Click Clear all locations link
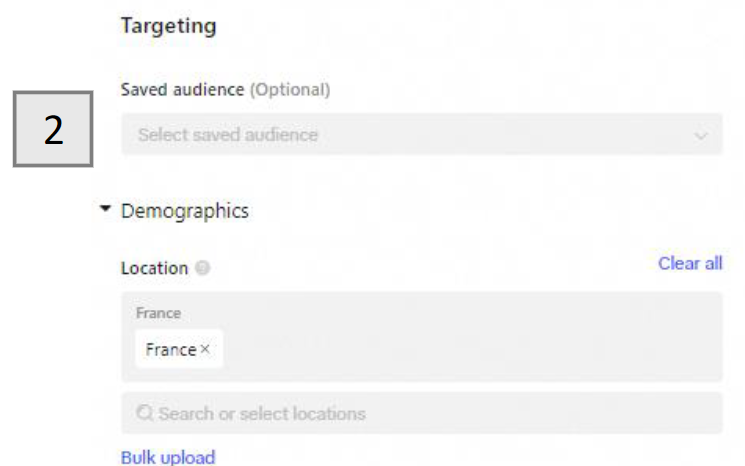 690,264
